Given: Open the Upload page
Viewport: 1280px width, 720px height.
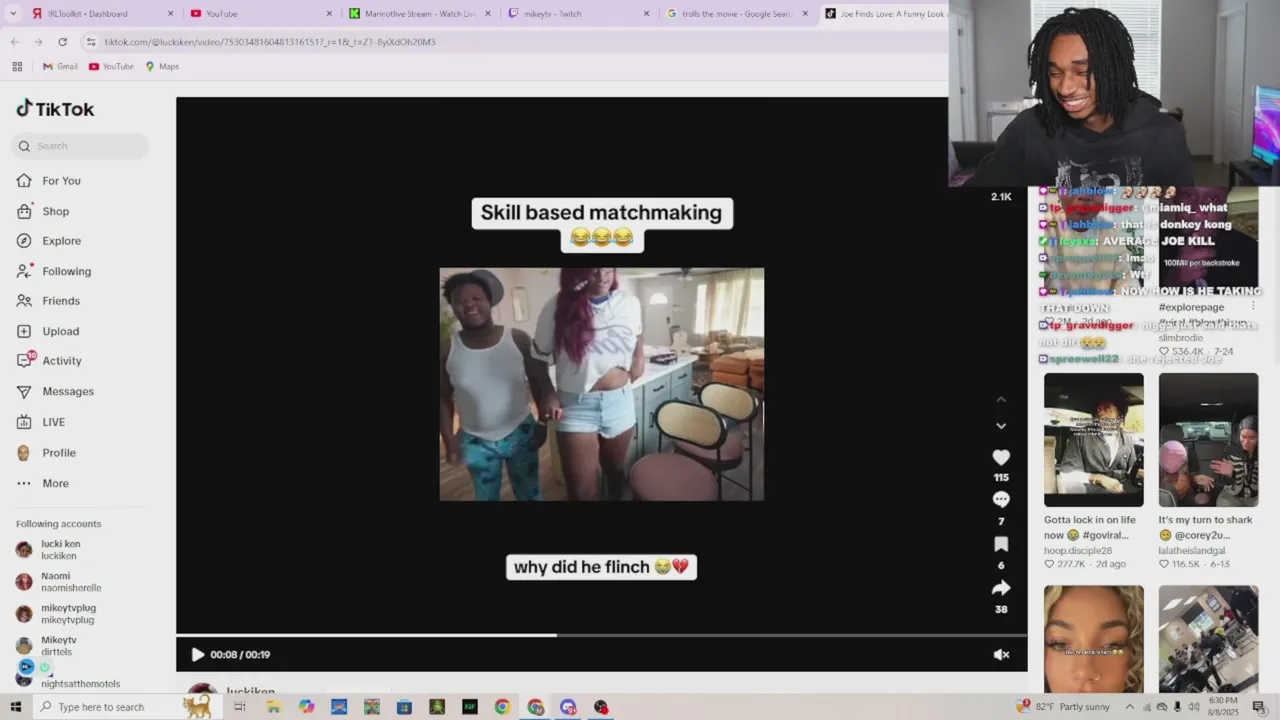Looking at the screenshot, I should pyautogui.click(x=60, y=331).
